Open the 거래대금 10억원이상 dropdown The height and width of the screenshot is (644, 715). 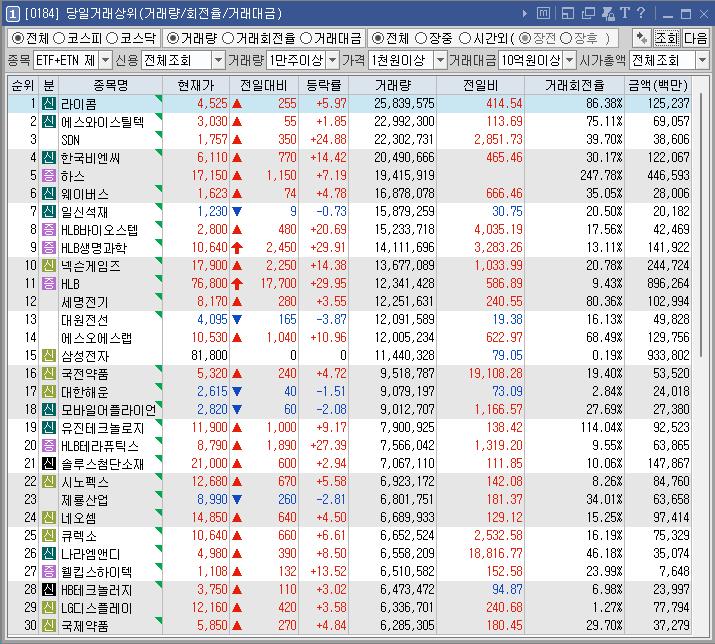(x=570, y=60)
